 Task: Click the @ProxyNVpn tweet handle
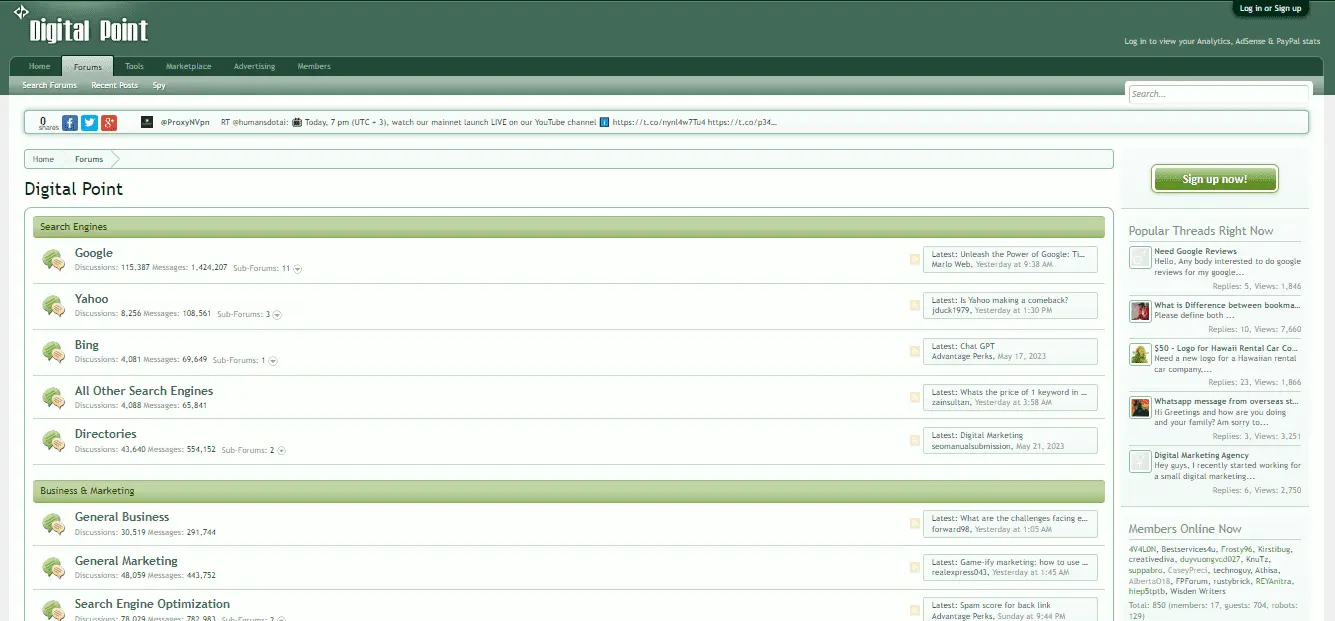(x=185, y=122)
